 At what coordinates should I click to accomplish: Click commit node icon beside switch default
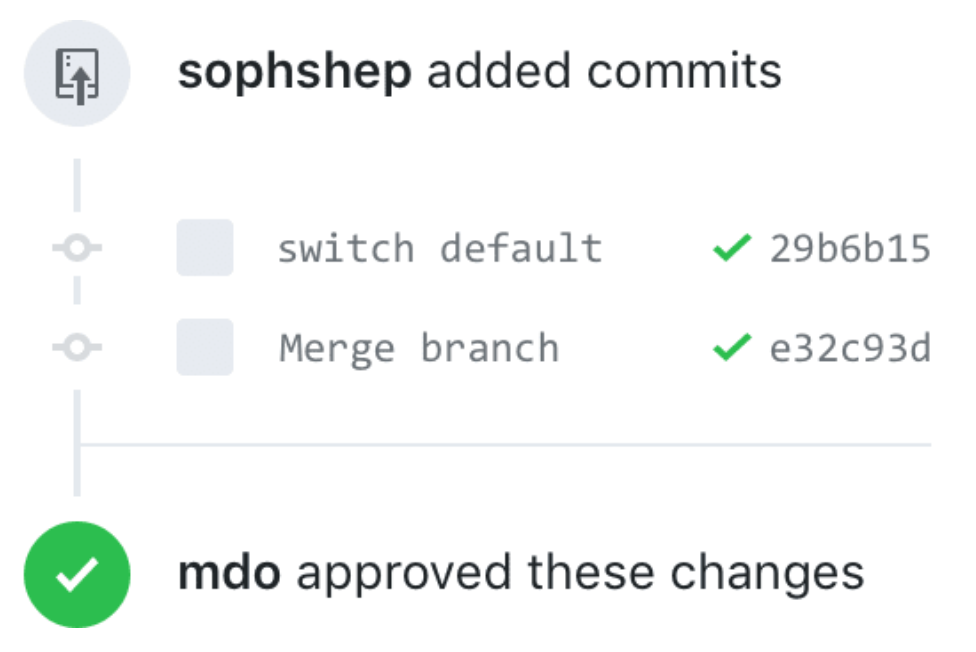coord(77,247)
